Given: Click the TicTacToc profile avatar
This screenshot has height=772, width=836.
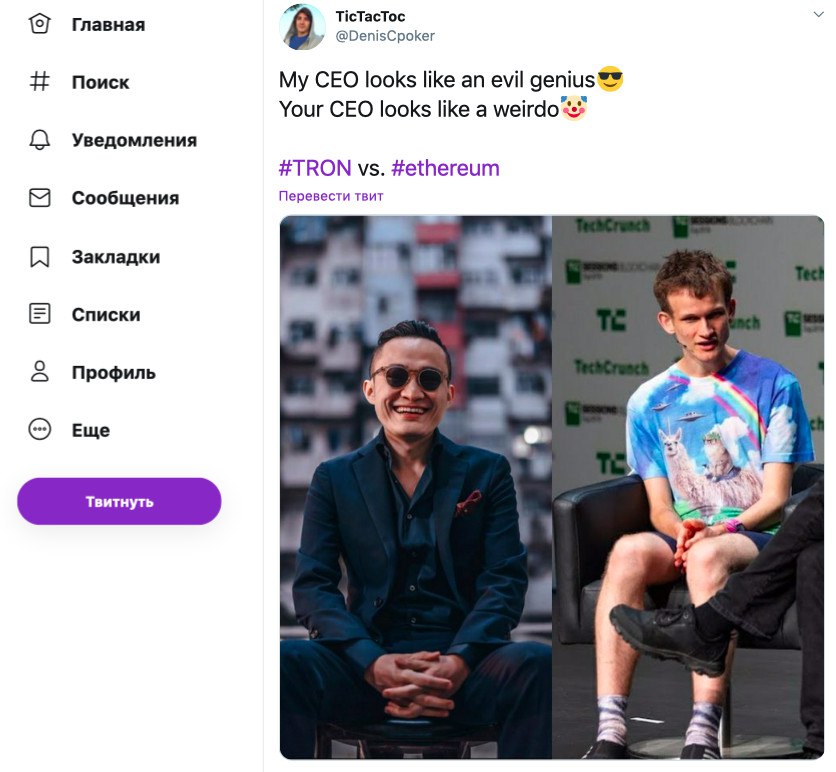Looking at the screenshot, I should click(x=302, y=26).
